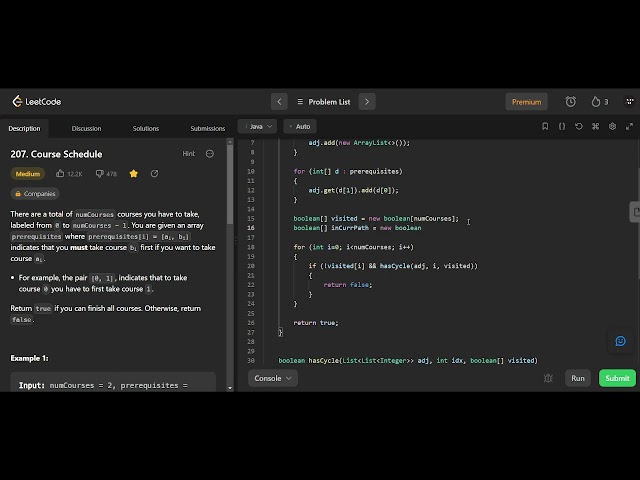Click the 12.2K likes count
The image size is (640, 480).
pos(75,174)
